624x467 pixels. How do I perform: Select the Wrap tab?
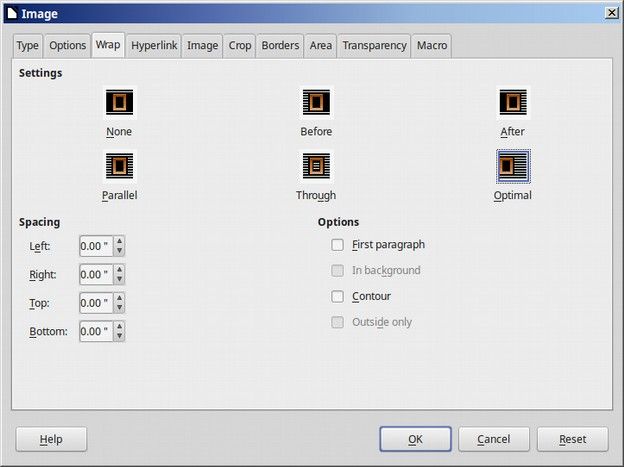click(x=108, y=45)
